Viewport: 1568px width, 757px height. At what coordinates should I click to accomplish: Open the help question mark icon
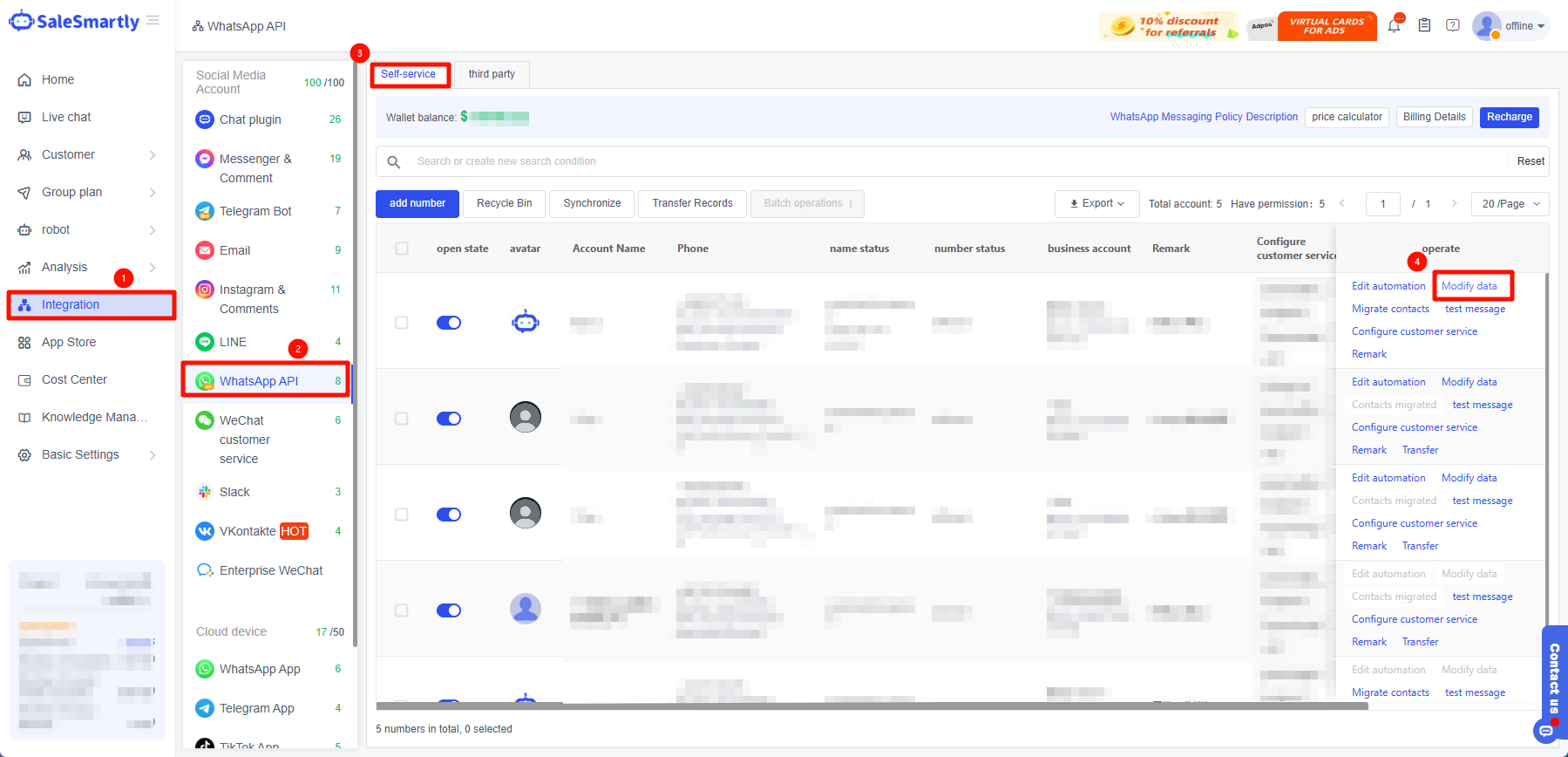1453,26
